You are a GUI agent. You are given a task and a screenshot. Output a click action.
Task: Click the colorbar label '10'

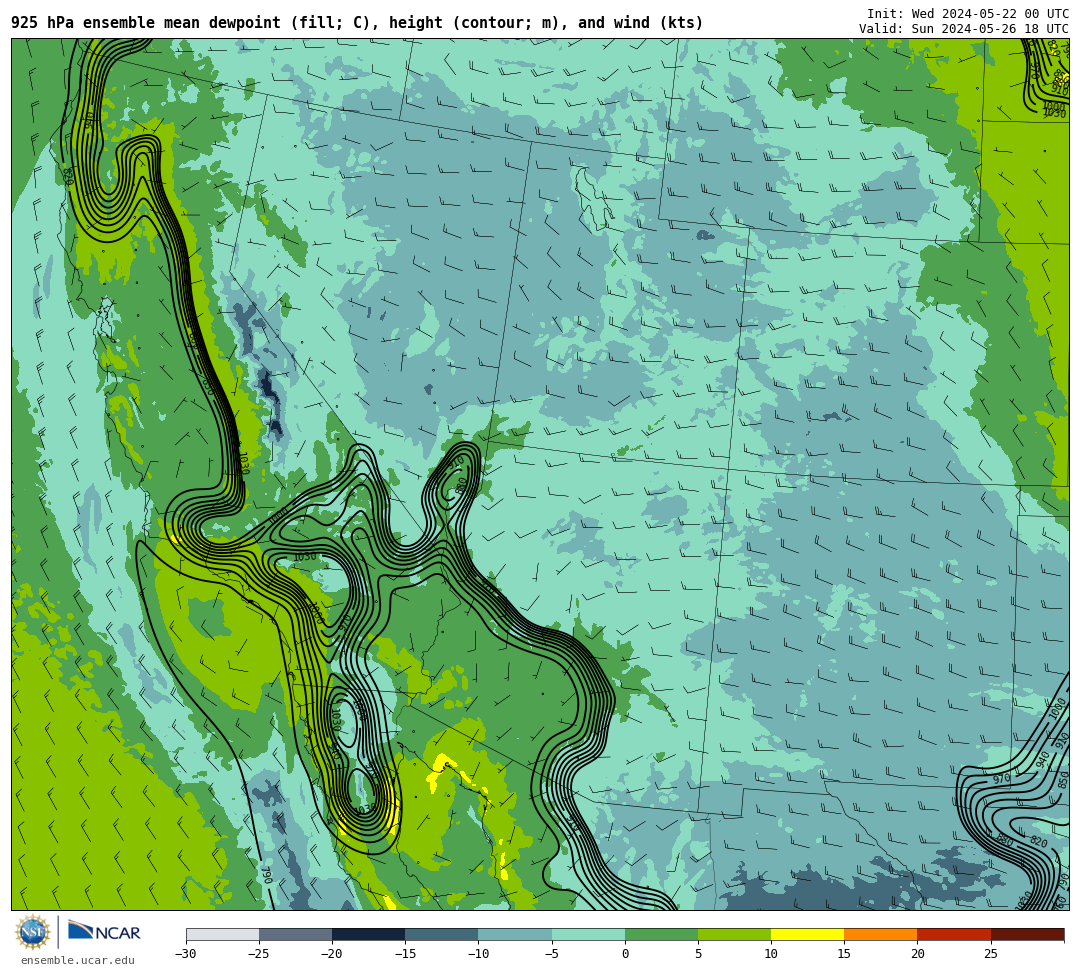pos(771,954)
